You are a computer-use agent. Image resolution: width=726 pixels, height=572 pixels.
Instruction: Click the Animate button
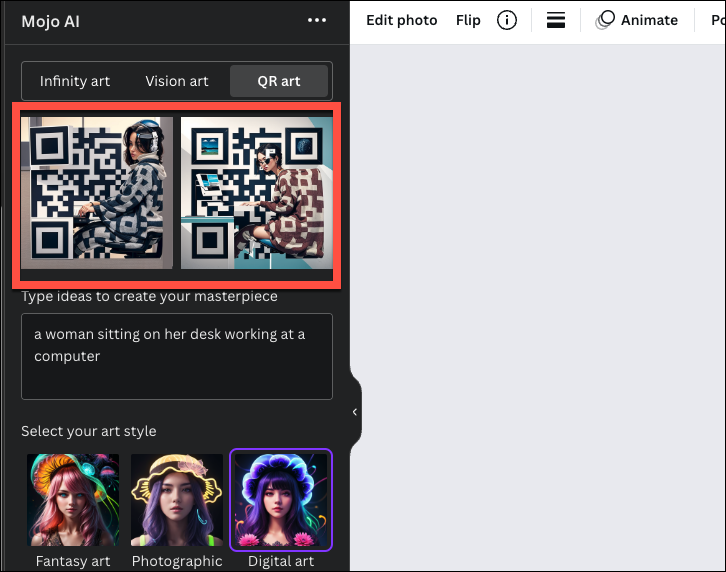pos(637,20)
